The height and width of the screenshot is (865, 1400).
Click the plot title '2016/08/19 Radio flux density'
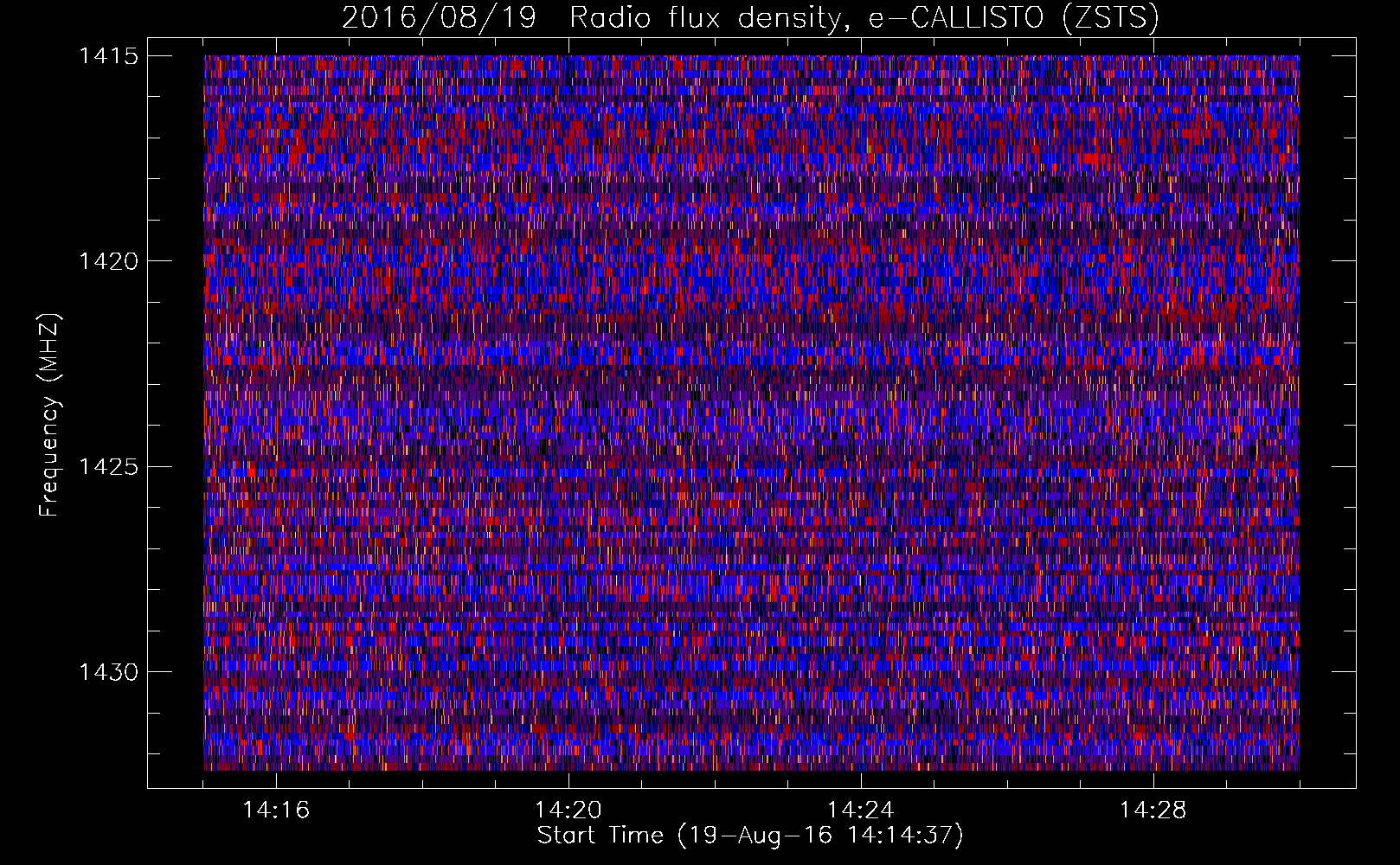(750, 17)
